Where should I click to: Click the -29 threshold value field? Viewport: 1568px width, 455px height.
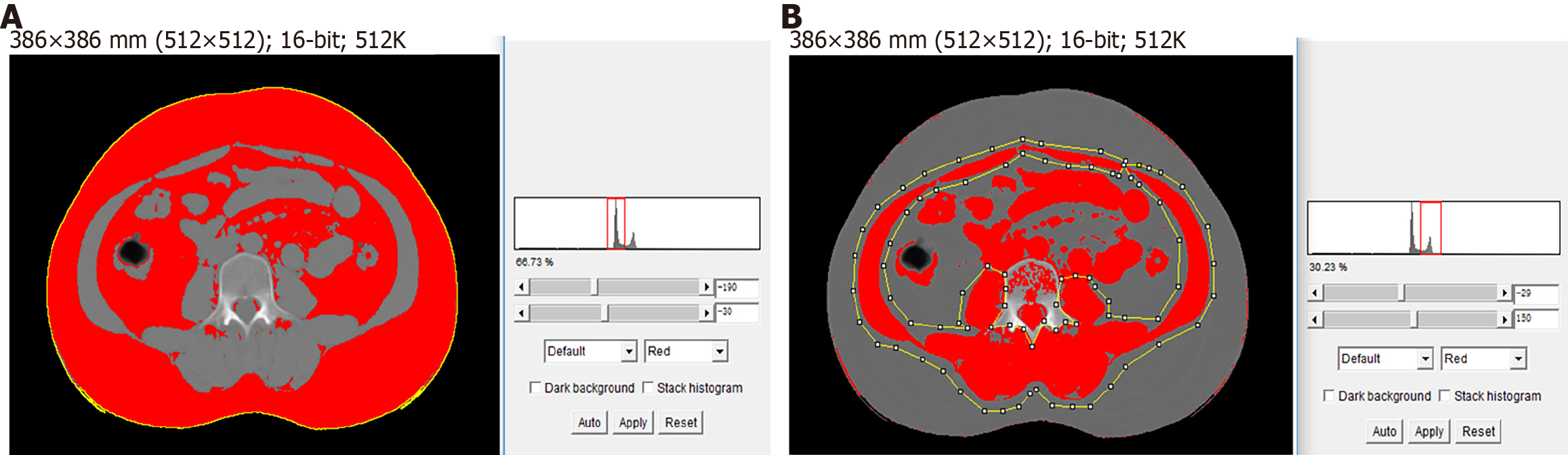tap(1536, 294)
